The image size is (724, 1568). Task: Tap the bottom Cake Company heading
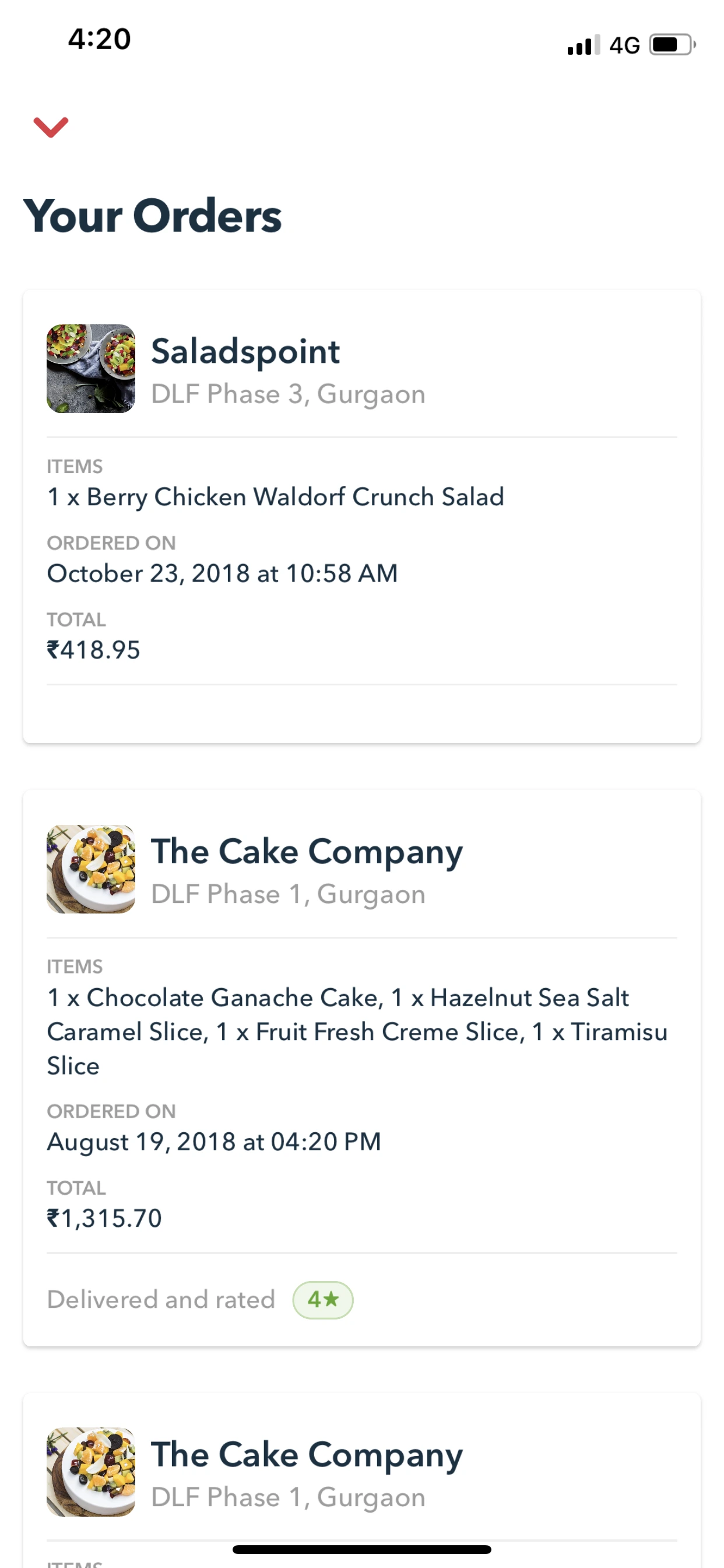307,1454
